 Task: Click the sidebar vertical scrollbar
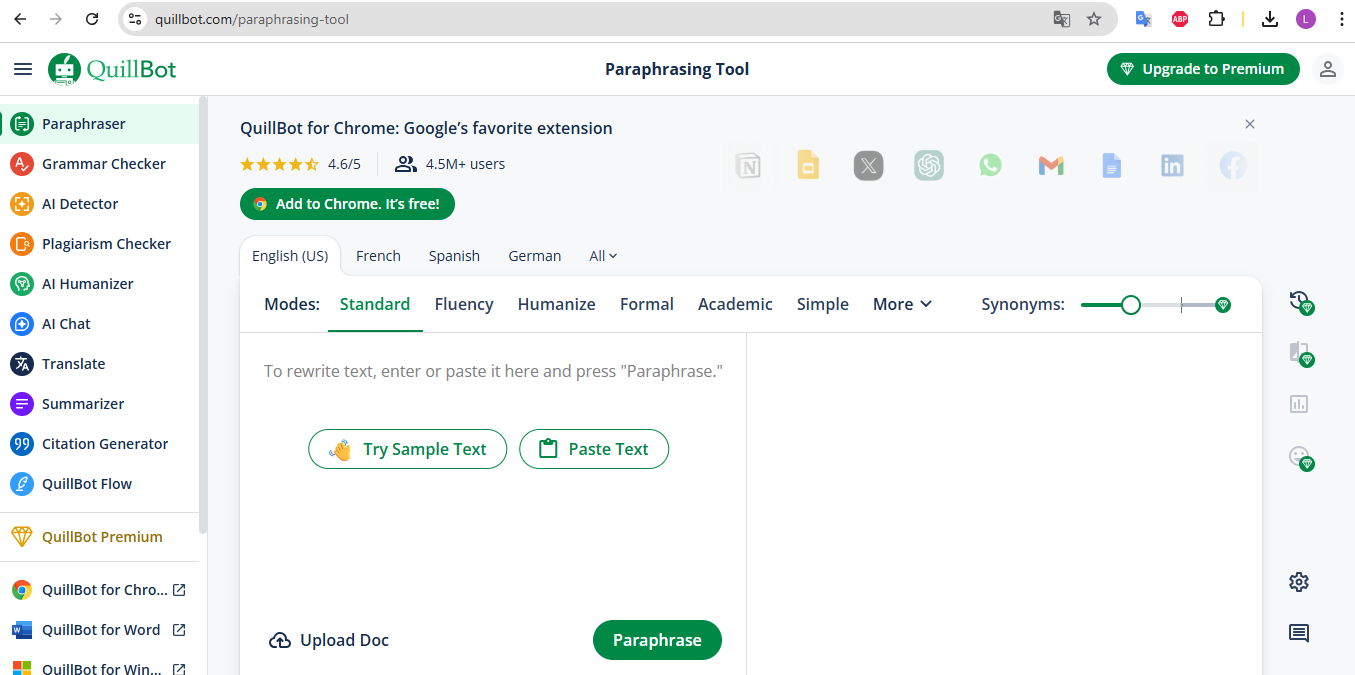coord(204,315)
